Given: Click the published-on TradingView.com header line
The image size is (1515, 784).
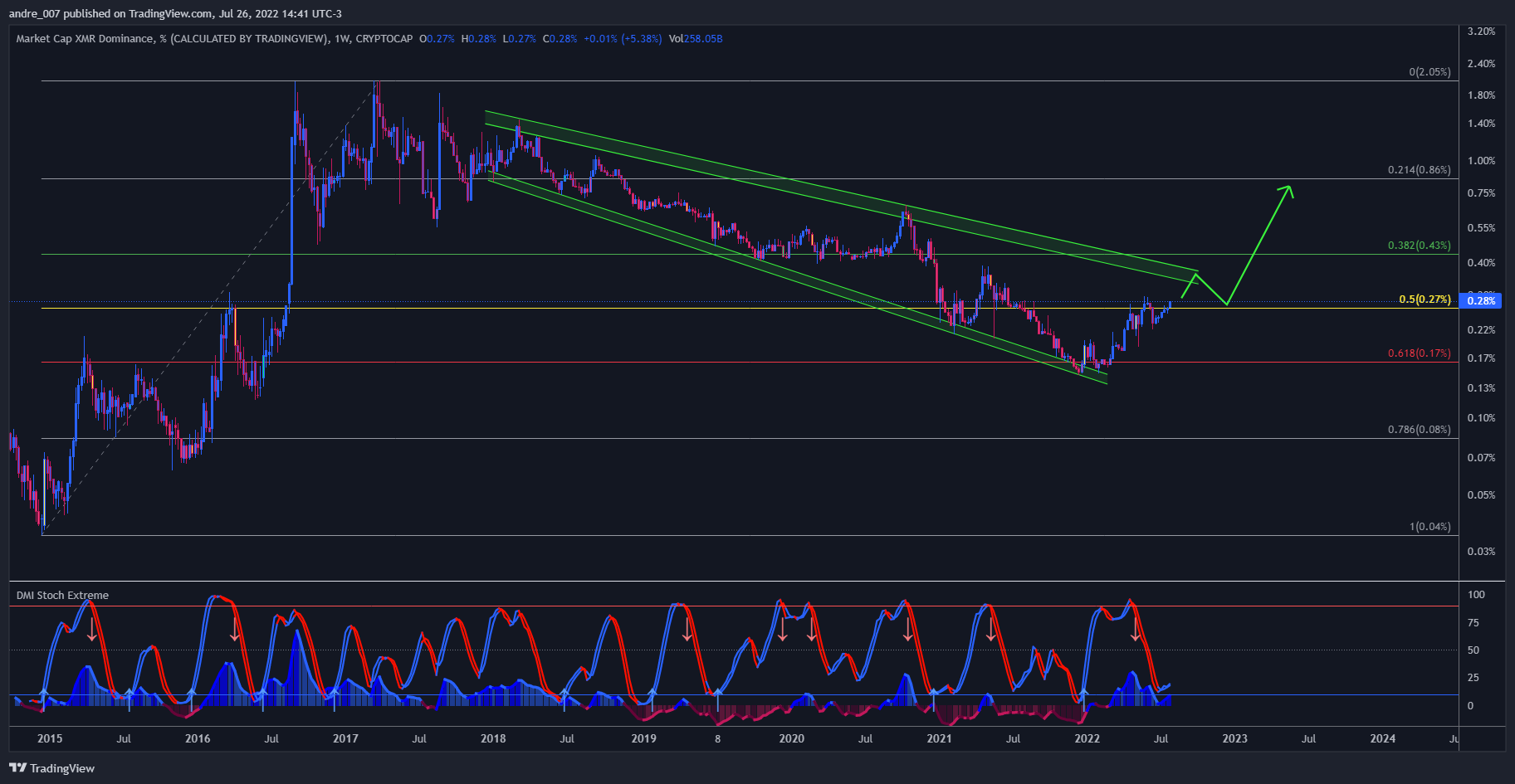Looking at the screenshot, I should pyautogui.click(x=175, y=13).
